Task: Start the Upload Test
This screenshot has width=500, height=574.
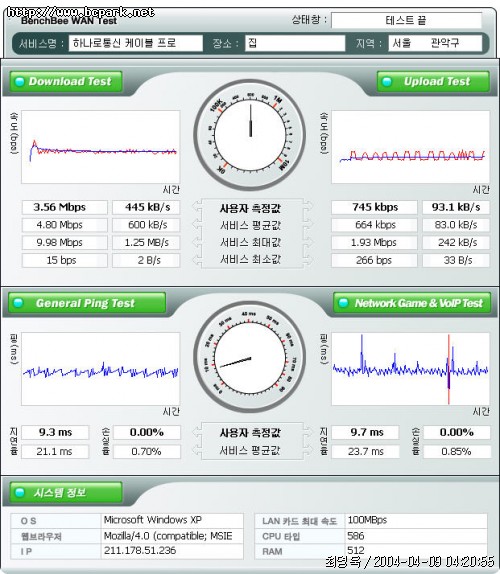Action: [x=433, y=81]
